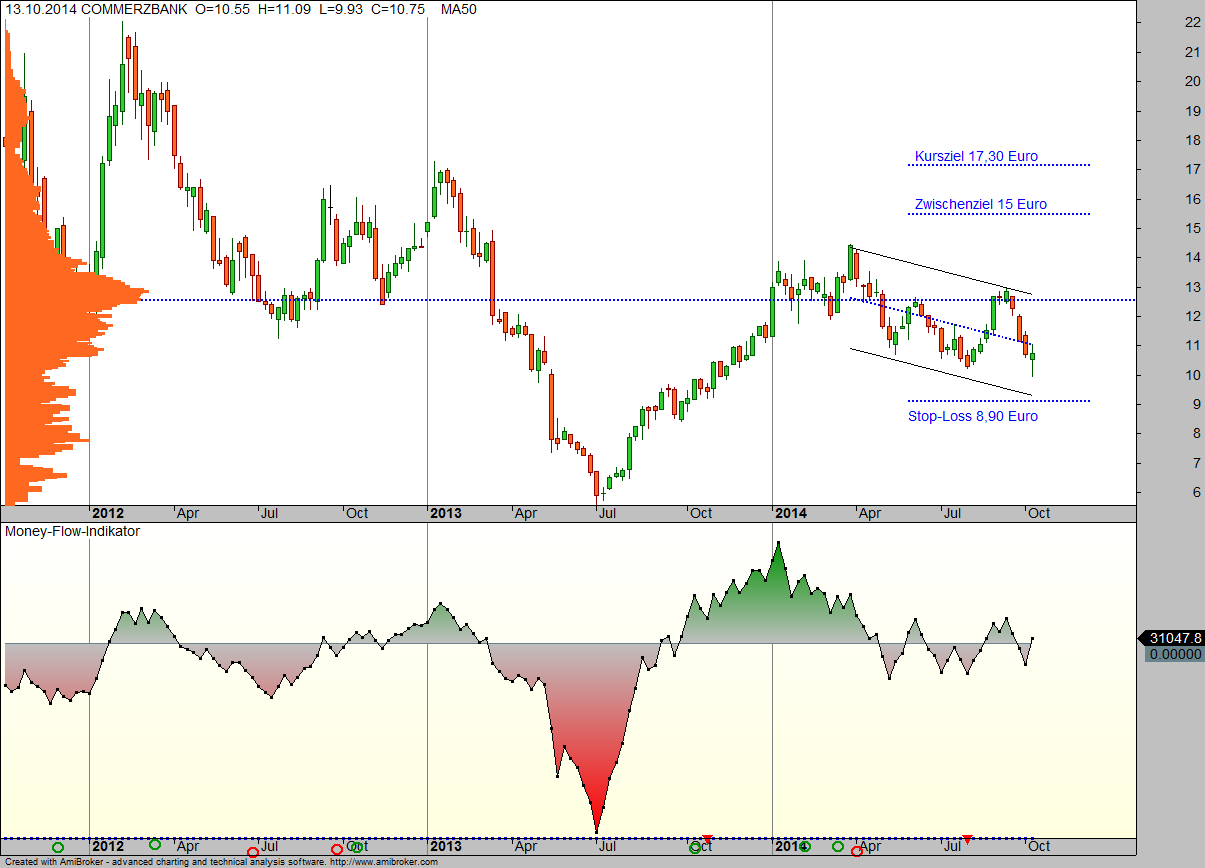
Task: Click the "13.10.2014 COMMERZBANK" chart title
Action: coord(96,9)
